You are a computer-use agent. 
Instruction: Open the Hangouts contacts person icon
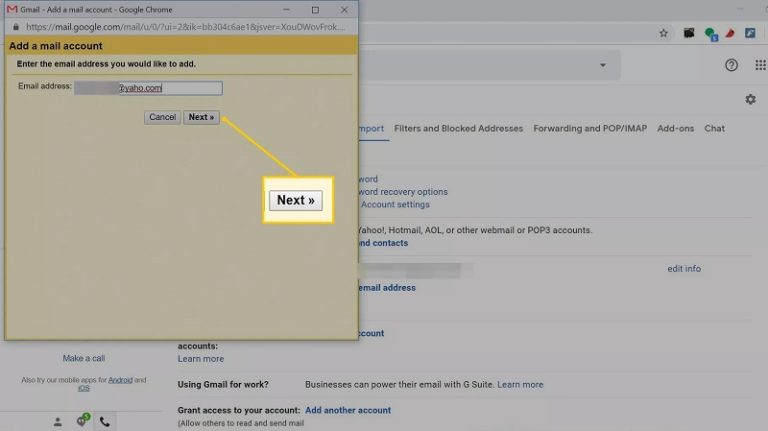click(x=57, y=422)
